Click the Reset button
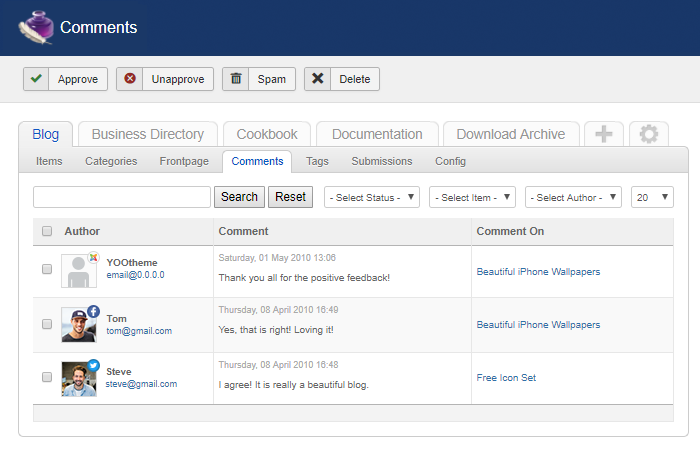Image resolution: width=700 pixels, height=450 pixels. click(x=290, y=197)
